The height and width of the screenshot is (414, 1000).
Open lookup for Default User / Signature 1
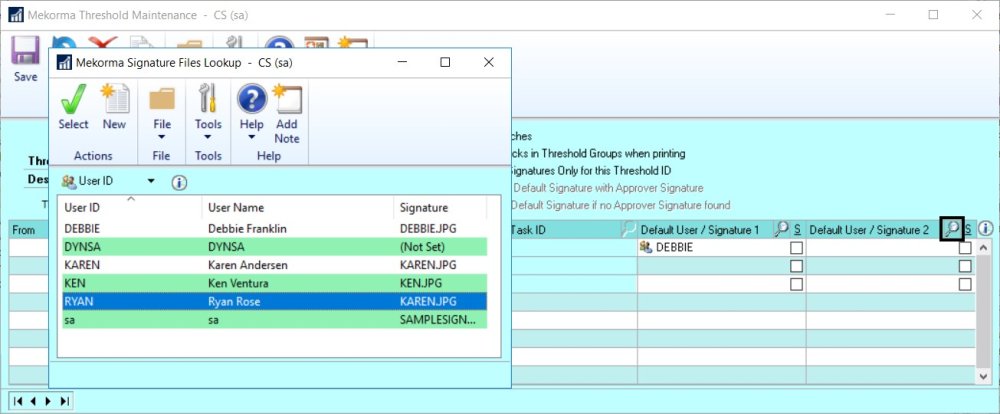(781, 230)
